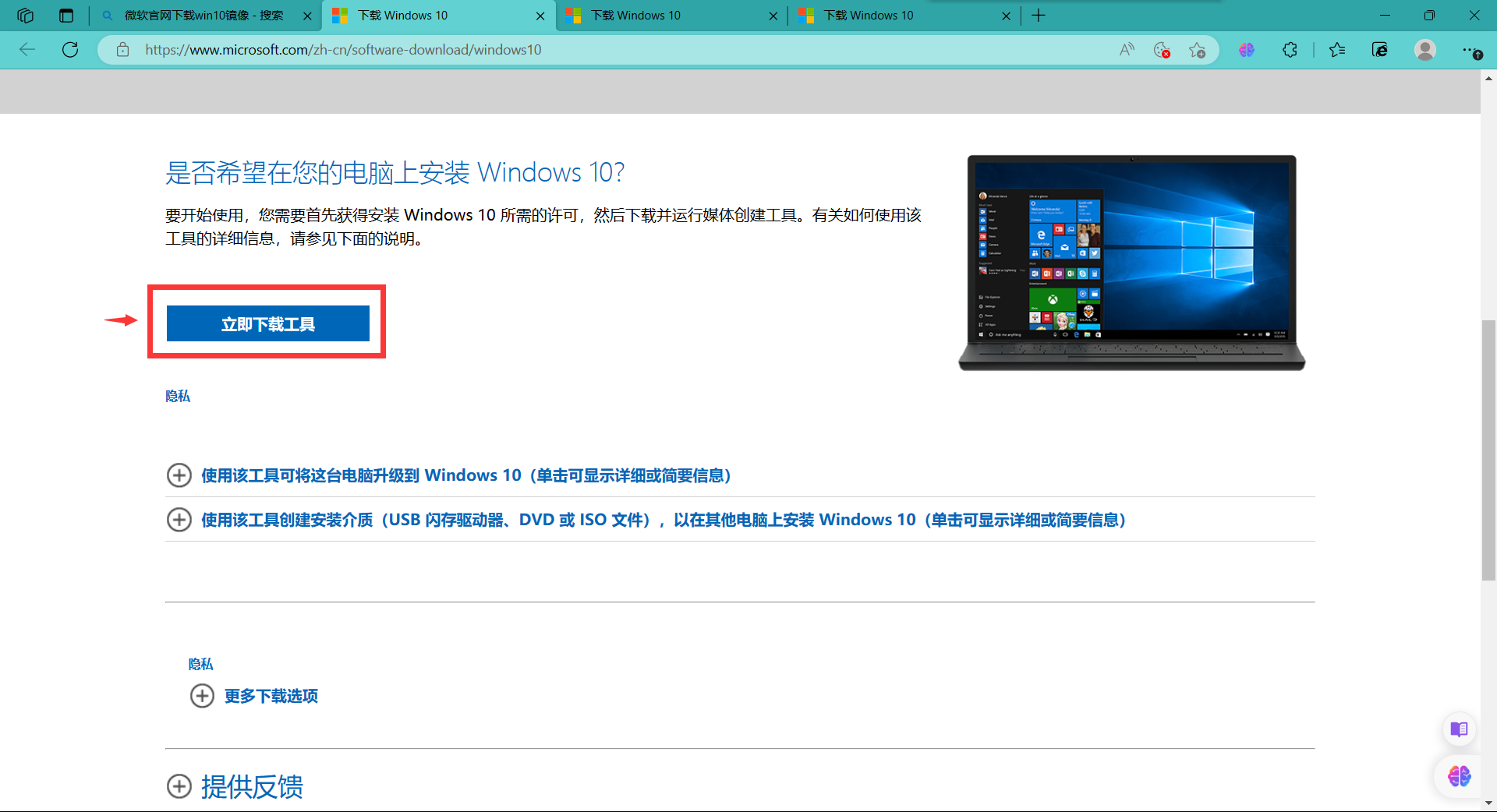Minimize the Edge browser window
Screen dimensions: 1497x812
click(x=1385, y=16)
